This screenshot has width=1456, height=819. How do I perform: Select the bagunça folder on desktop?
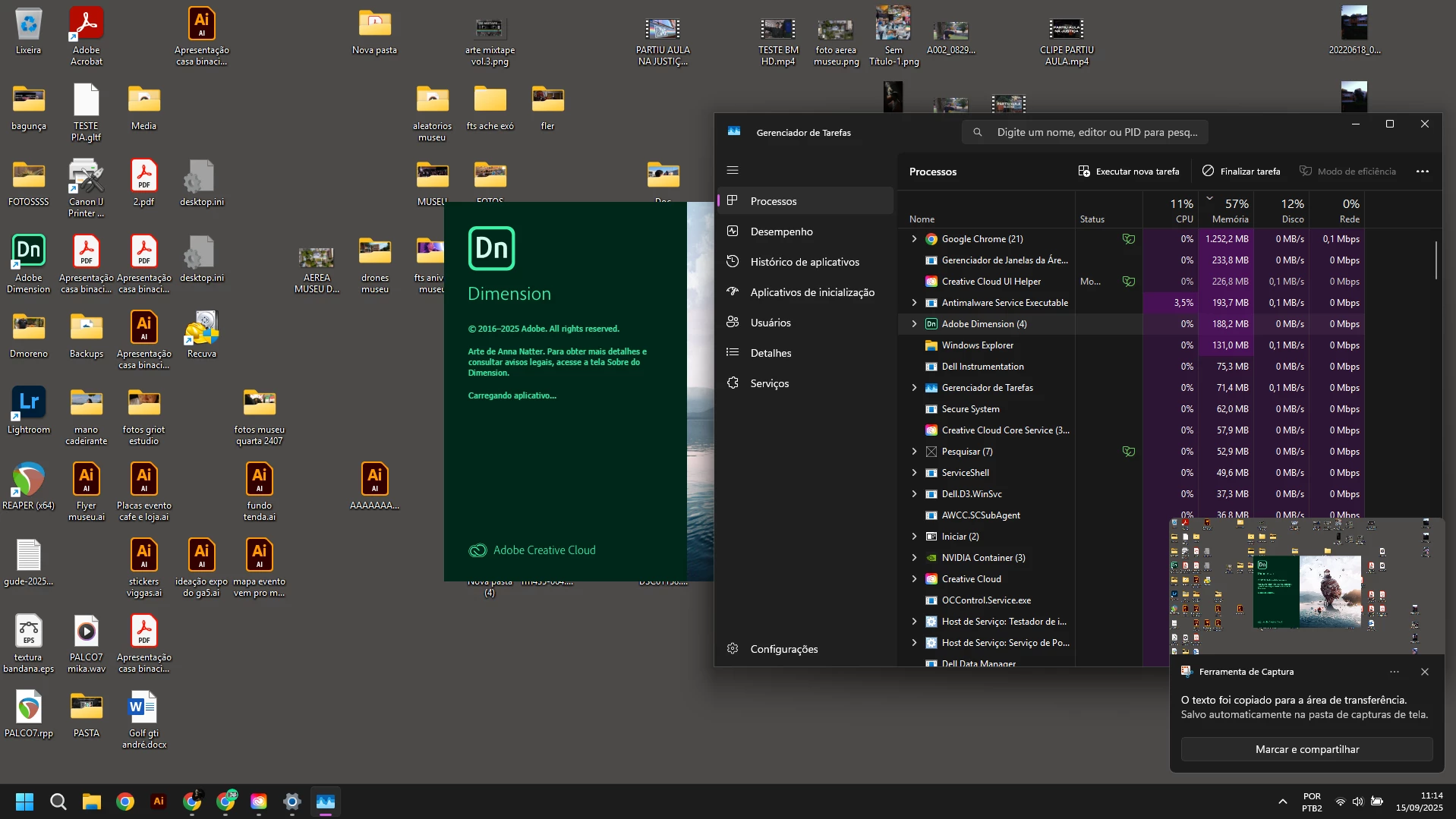point(29,106)
